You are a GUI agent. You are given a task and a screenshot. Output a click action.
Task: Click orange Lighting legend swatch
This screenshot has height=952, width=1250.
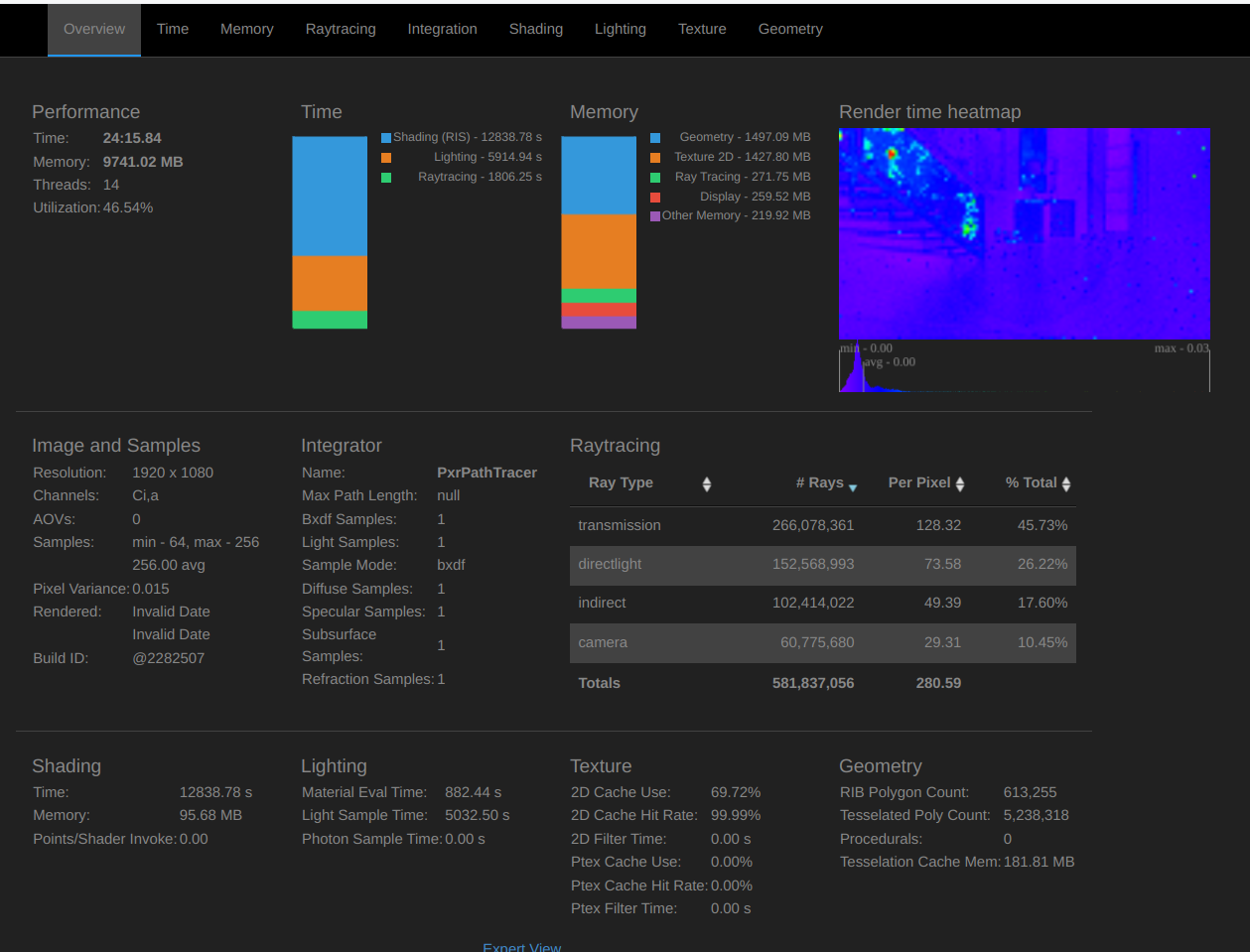pyautogui.click(x=386, y=158)
